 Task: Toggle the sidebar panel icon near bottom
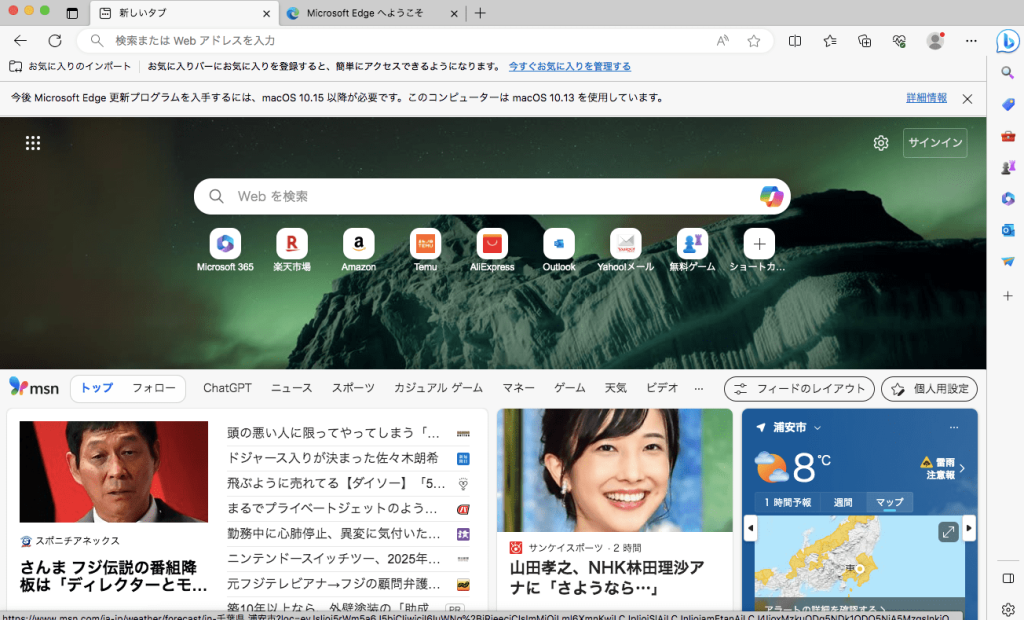(1008, 578)
